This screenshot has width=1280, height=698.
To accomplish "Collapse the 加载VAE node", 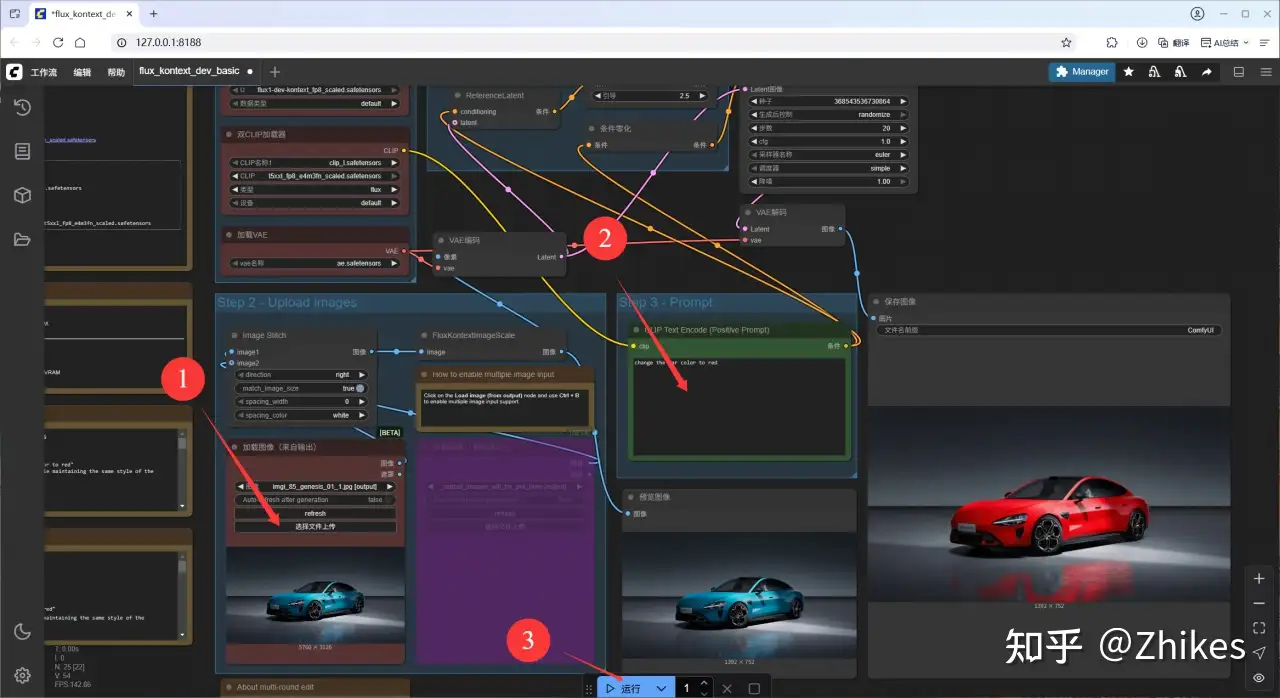I will pos(229,234).
